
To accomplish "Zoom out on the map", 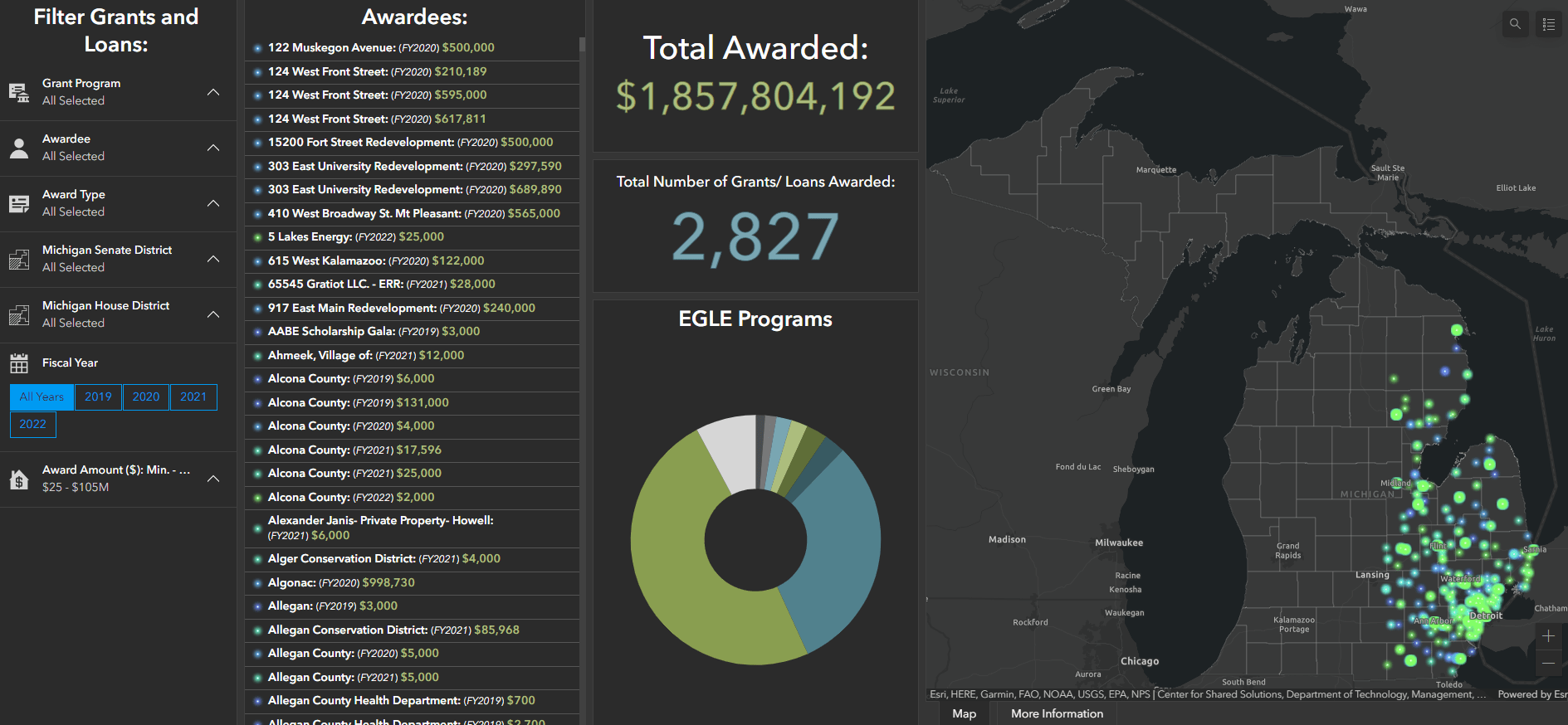I will tap(1548, 664).
